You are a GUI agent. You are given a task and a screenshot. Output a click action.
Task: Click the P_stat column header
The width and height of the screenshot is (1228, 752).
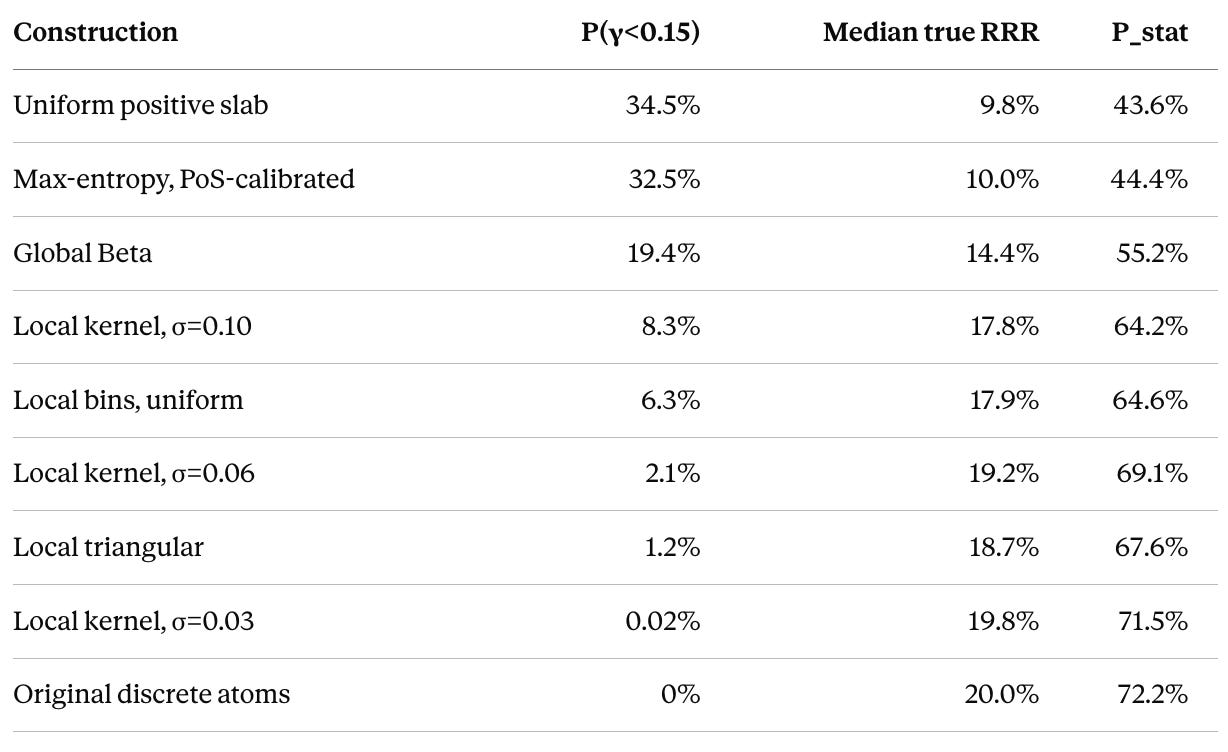pyautogui.click(x=1143, y=32)
